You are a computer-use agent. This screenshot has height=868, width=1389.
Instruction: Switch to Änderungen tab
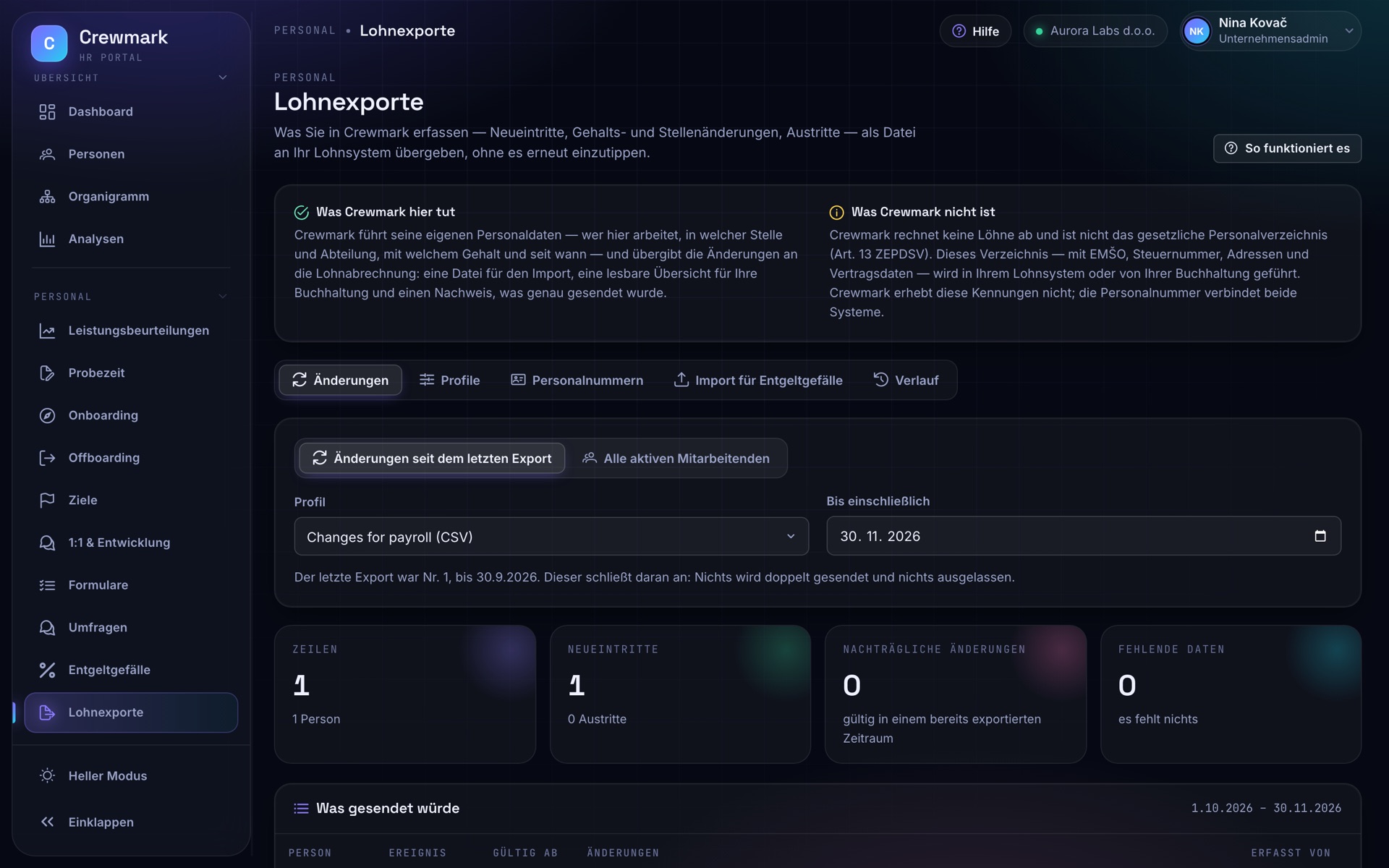[x=341, y=380]
